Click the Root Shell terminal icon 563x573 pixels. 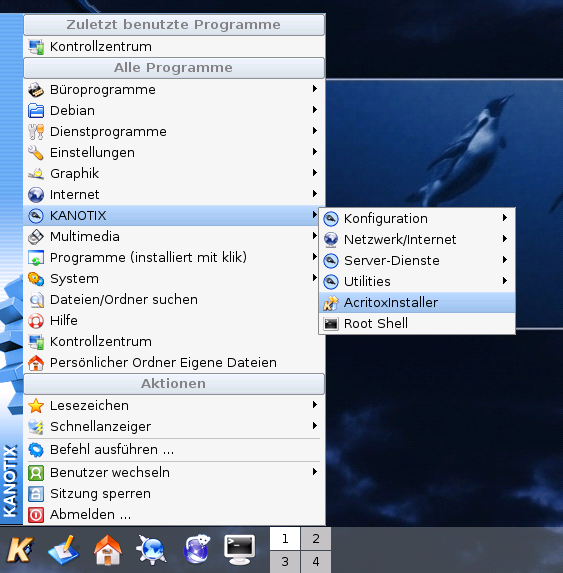[331, 324]
